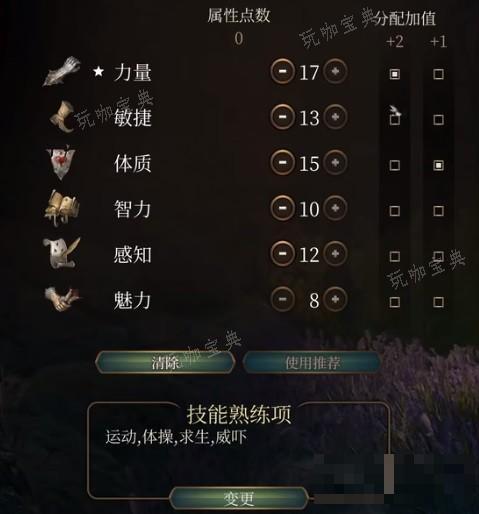The height and width of the screenshot is (514, 479).
Task: Click the gauntlet icon for 力量
Action: pos(62,71)
